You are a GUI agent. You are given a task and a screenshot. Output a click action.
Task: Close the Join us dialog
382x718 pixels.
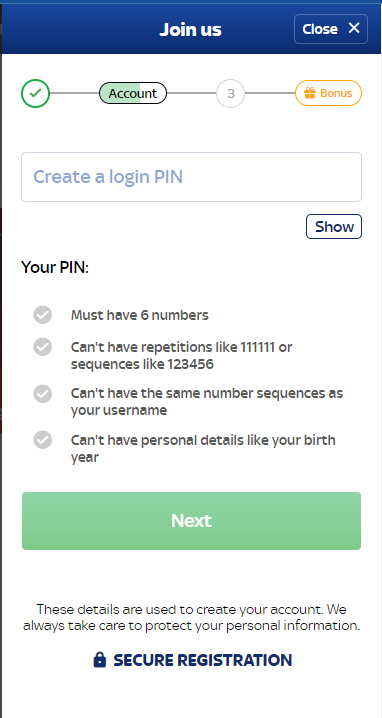(x=331, y=29)
